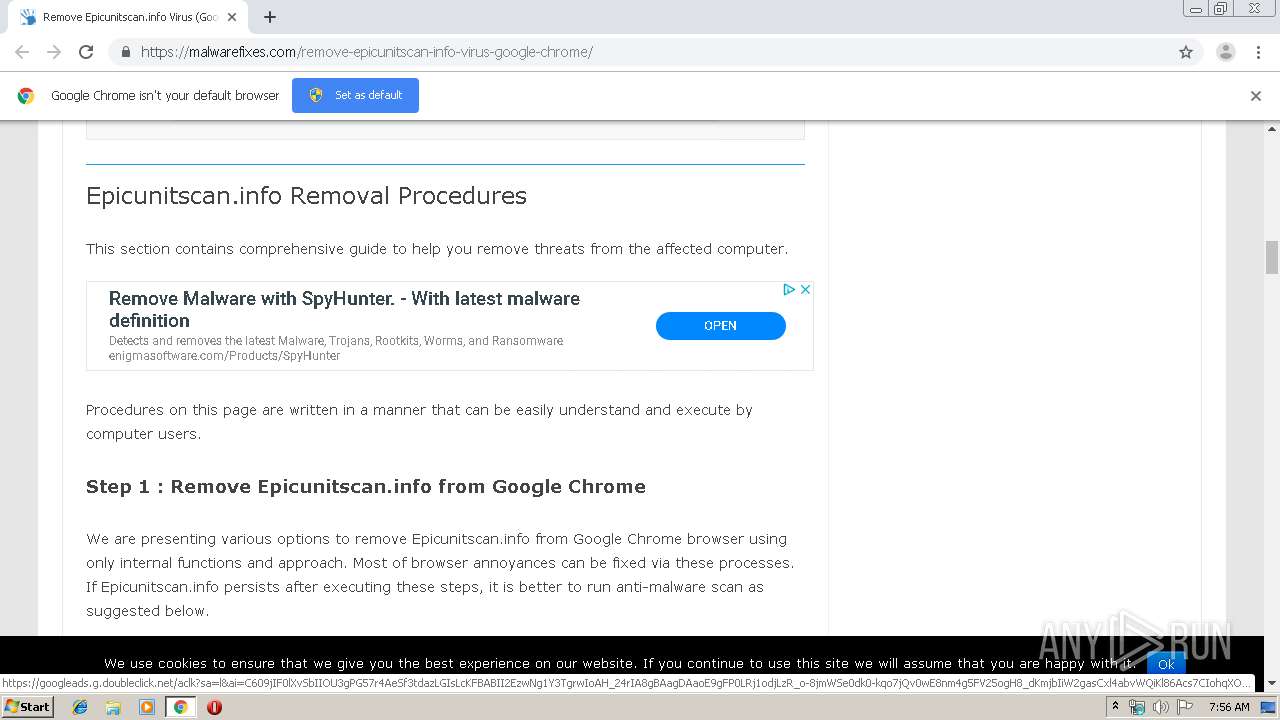Viewport: 1280px width, 720px height.
Task: Launch Internet Explorer from the taskbar
Action: 80,707
